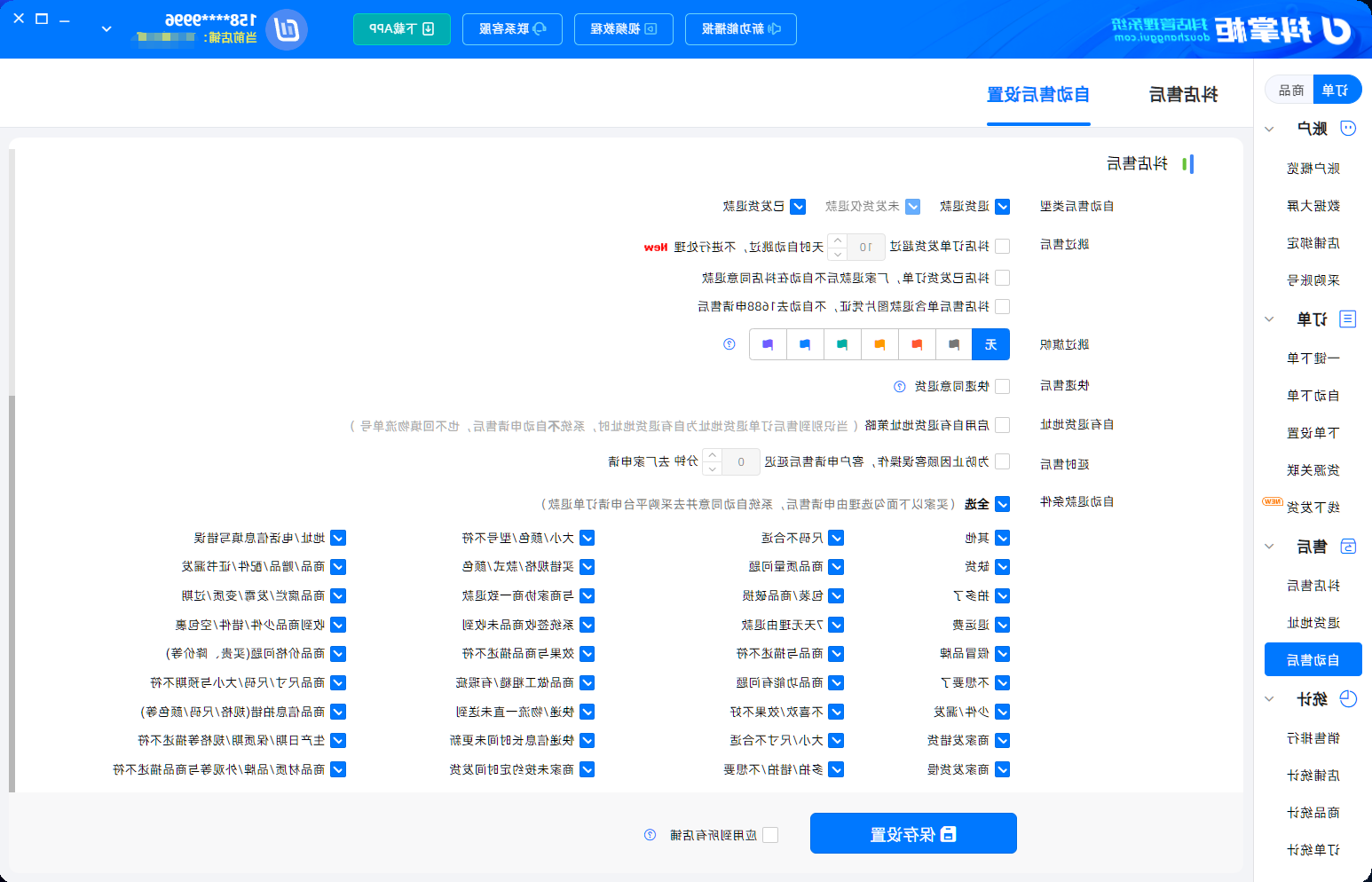Image resolution: width=1372 pixels, height=882 pixels.
Task: Open 数据大屏 in the sidebar
Action: [1313, 206]
